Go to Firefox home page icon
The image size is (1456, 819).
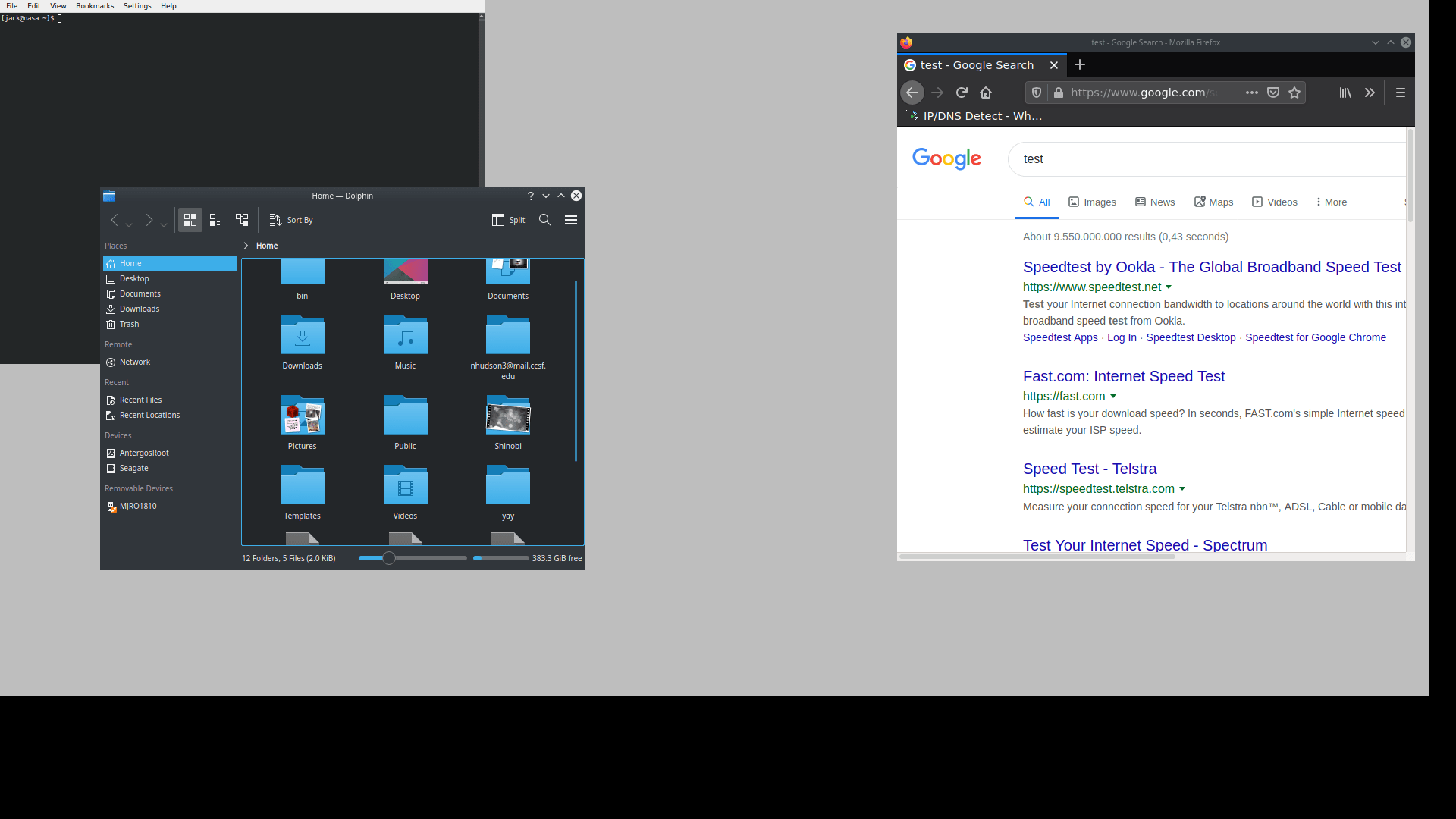(986, 92)
